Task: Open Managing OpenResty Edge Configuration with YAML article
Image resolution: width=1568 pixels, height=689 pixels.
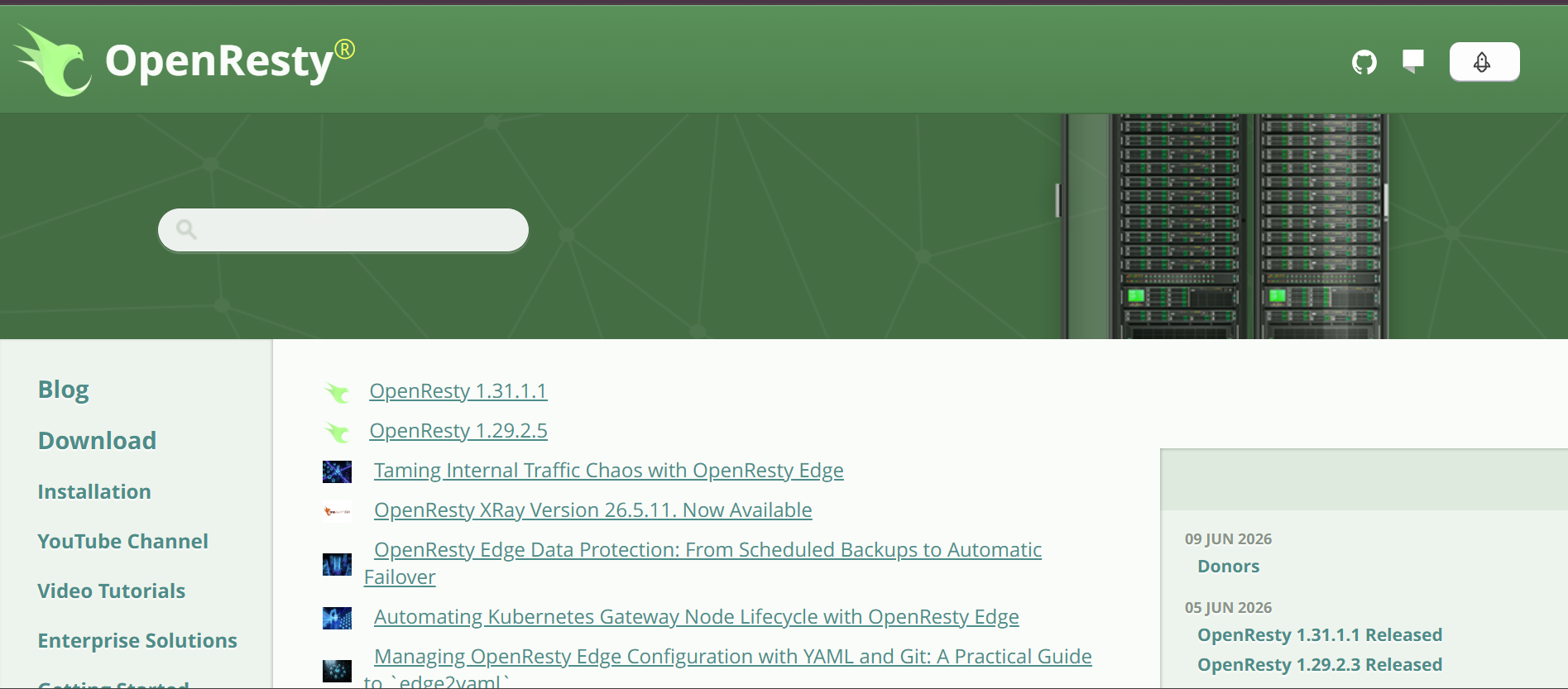Action: (728, 667)
